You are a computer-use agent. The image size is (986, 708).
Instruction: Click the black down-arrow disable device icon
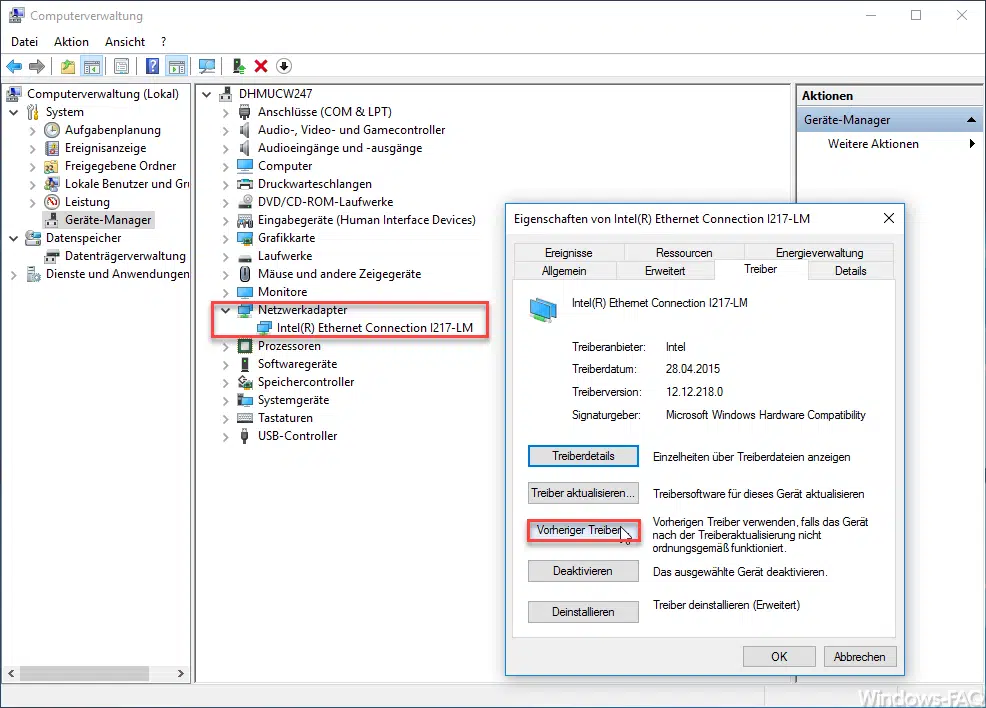(284, 66)
